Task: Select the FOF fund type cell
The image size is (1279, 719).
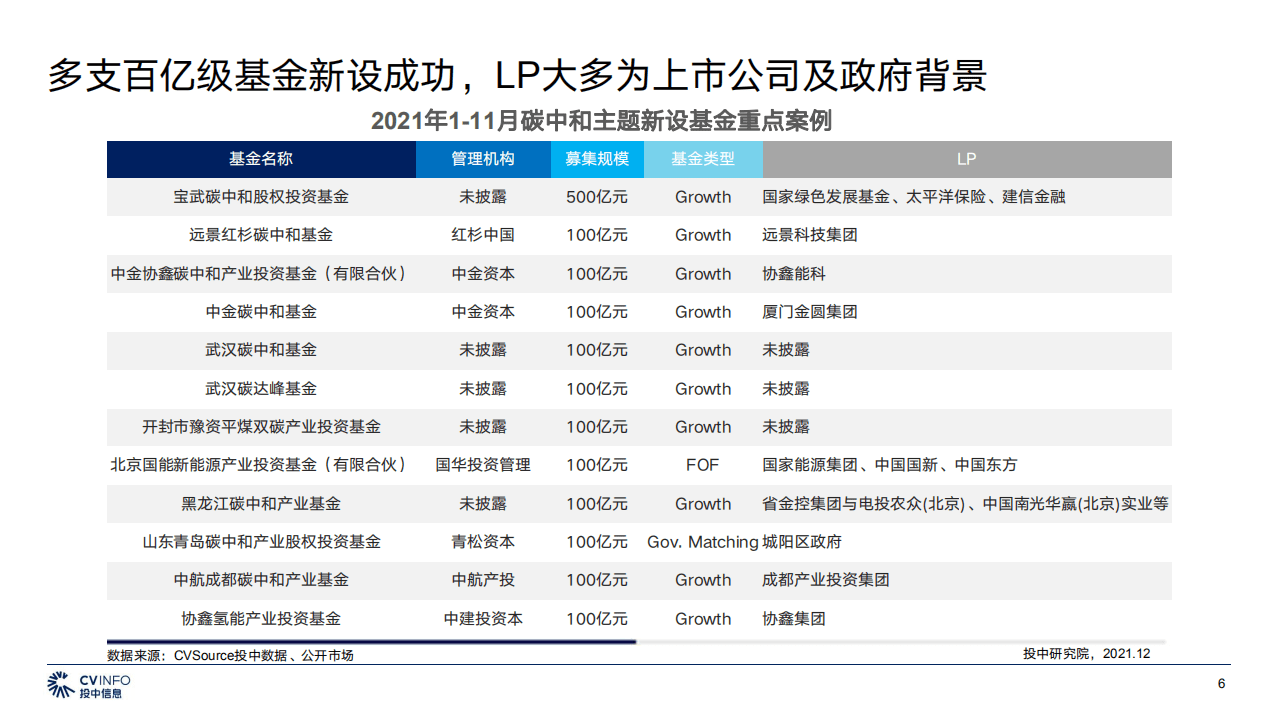Action: pos(703,465)
